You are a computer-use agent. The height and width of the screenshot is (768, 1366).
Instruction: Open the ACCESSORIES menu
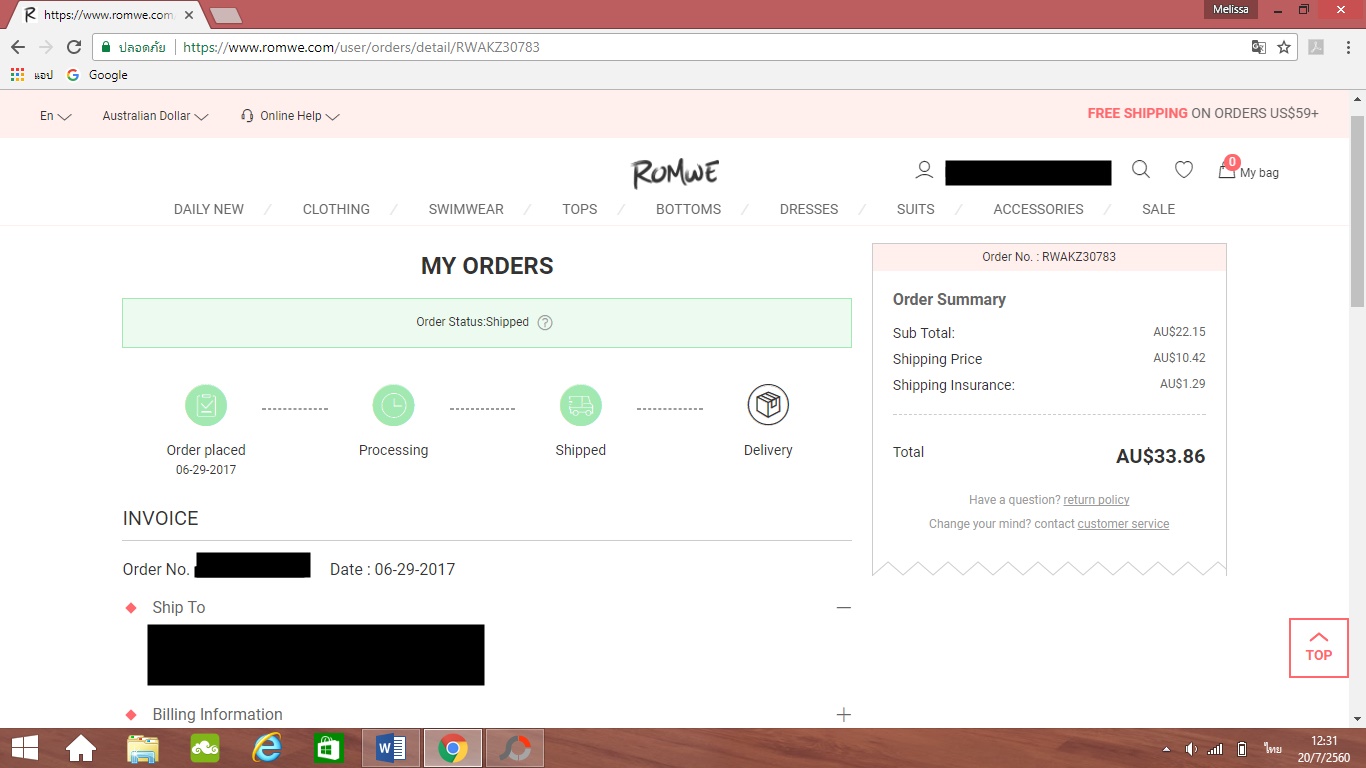click(x=1039, y=209)
